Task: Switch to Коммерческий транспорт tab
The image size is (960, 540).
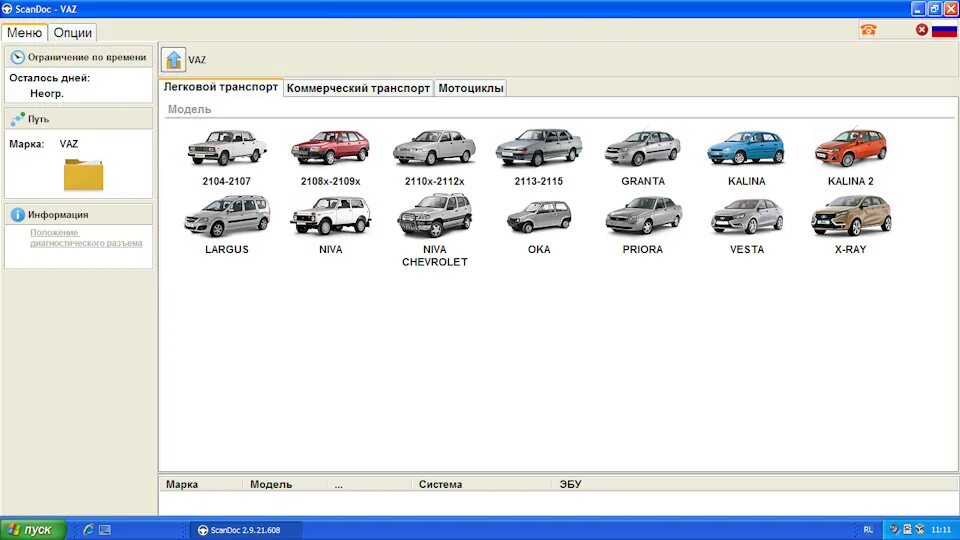Action: (x=358, y=88)
